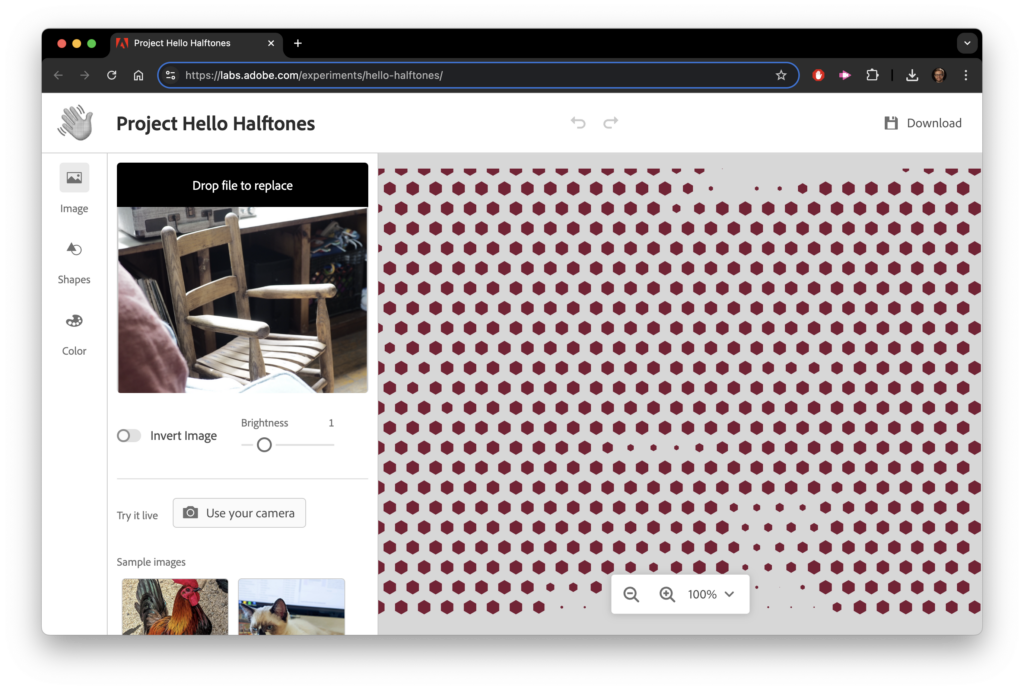
Task: Select the chair preview image
Action: (242, 300)
